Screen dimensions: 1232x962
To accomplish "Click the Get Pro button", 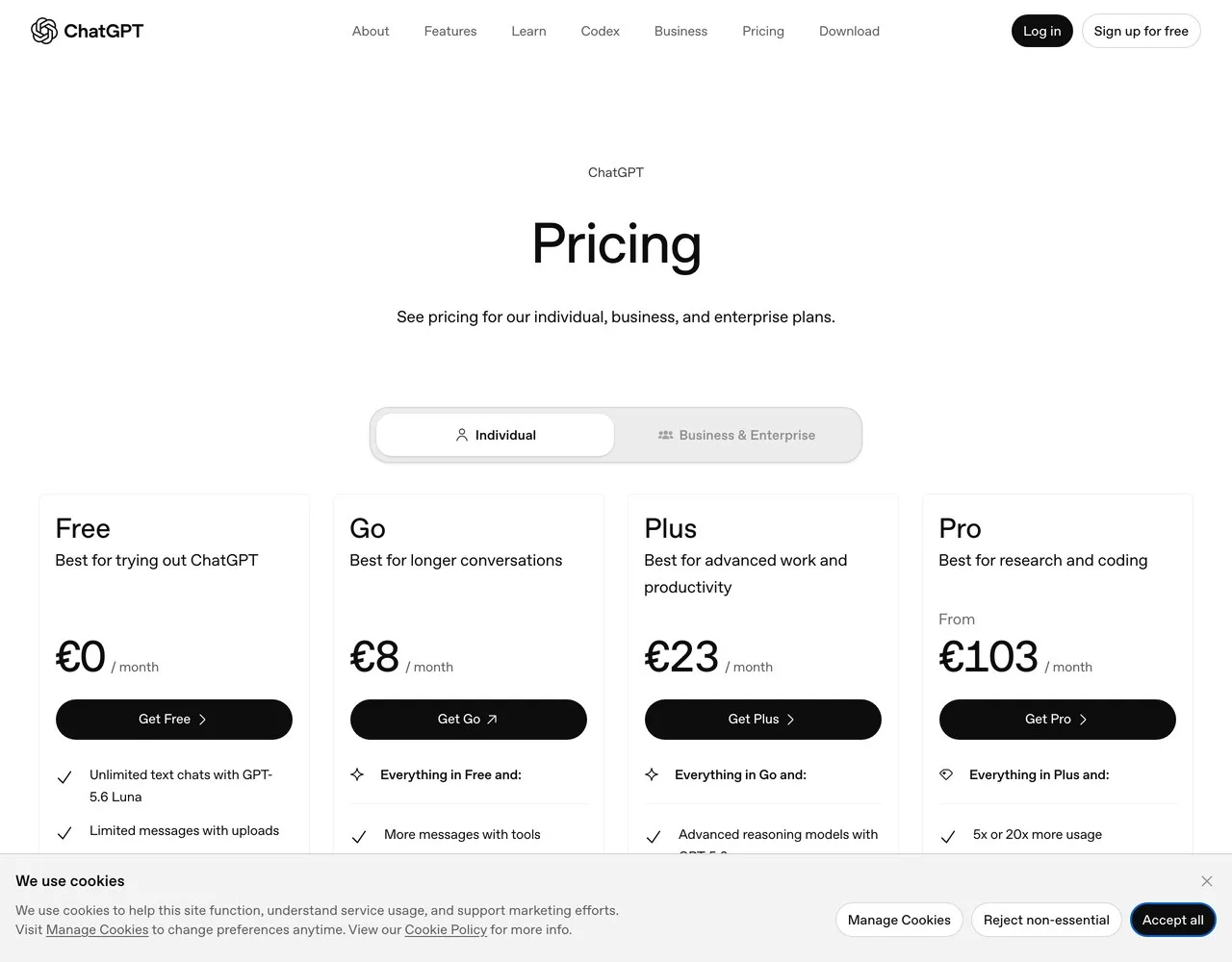I will [x=1058, y=720].
